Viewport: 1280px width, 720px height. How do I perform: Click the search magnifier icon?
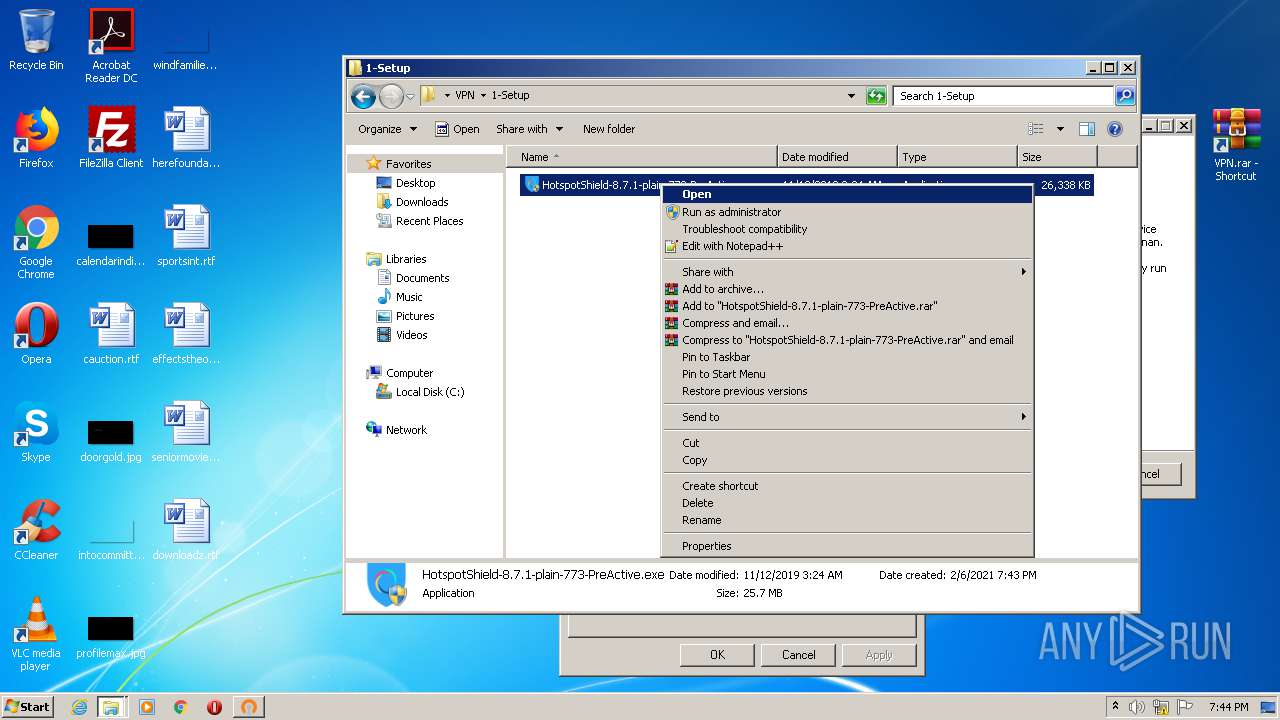(1125, 96)
